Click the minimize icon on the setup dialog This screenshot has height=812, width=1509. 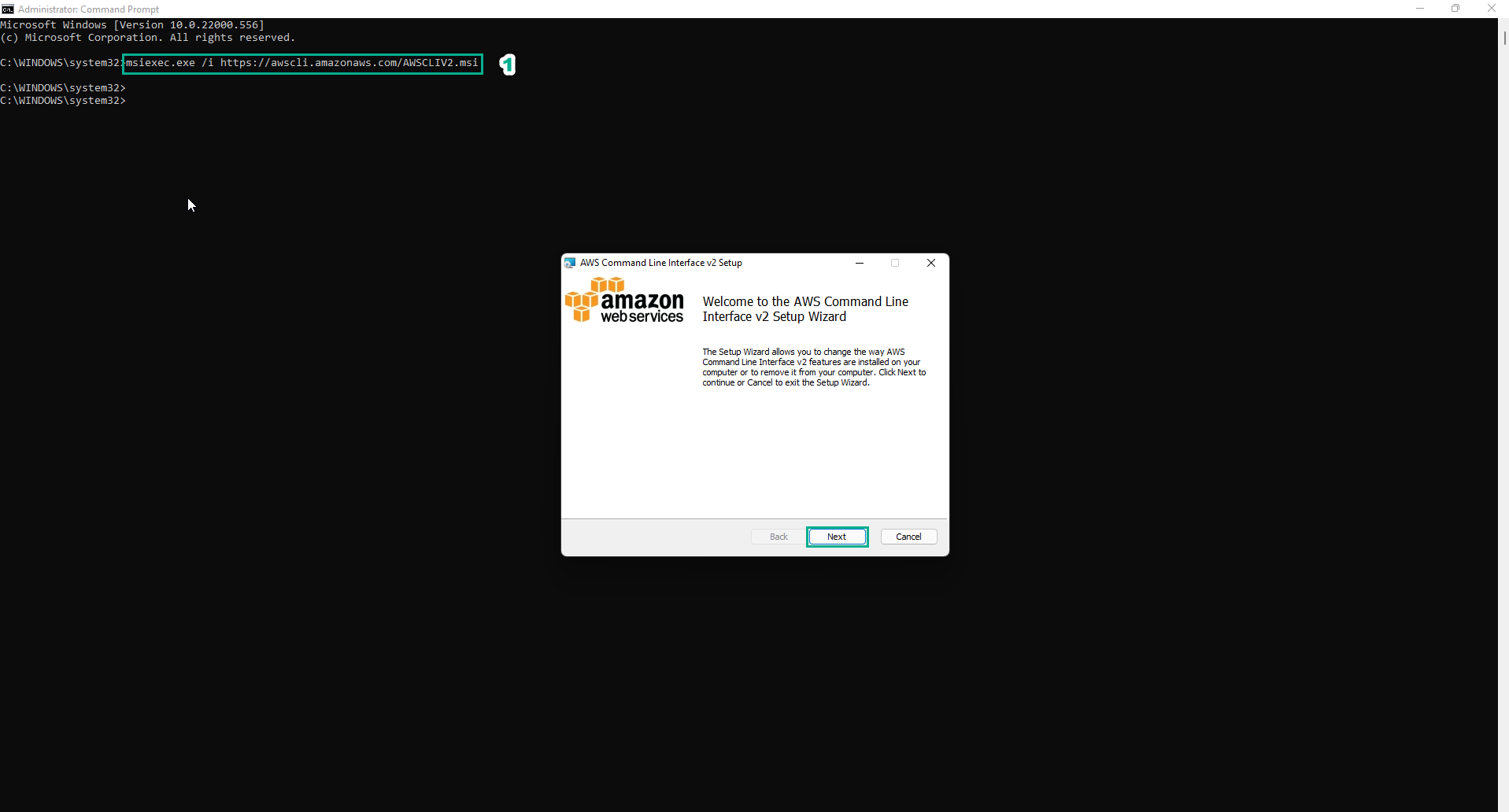(x=860, y=263)
